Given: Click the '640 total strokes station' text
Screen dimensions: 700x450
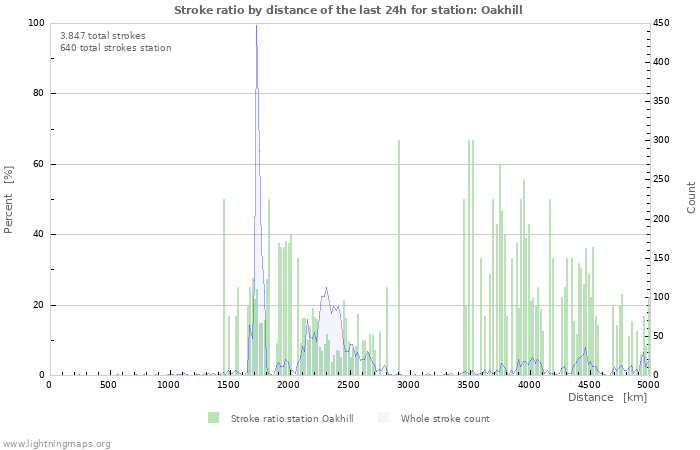Looking at the screenshot, I should (115, 48).
